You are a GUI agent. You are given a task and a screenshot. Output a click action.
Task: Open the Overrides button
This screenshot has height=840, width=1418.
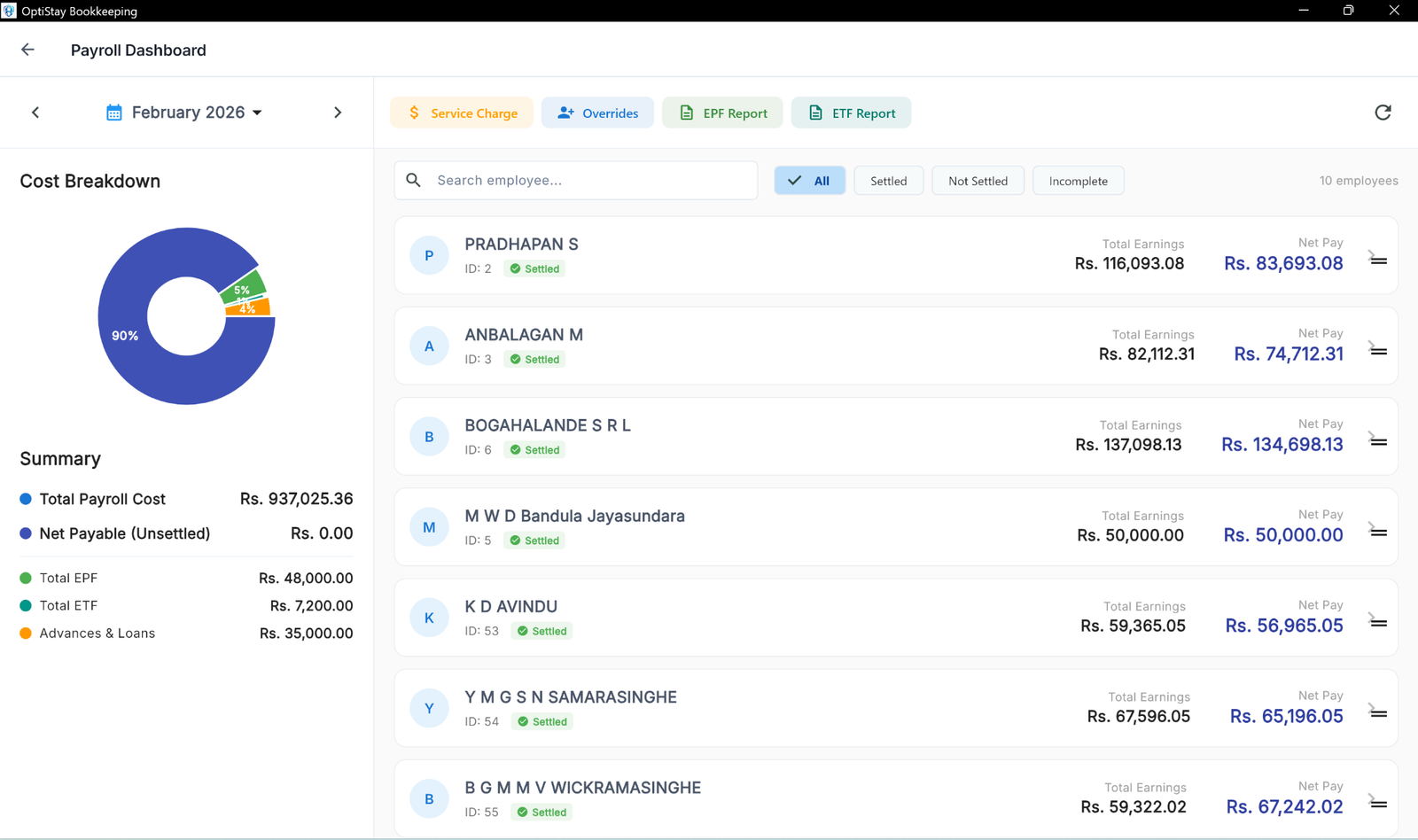click(x=597, y=113)
